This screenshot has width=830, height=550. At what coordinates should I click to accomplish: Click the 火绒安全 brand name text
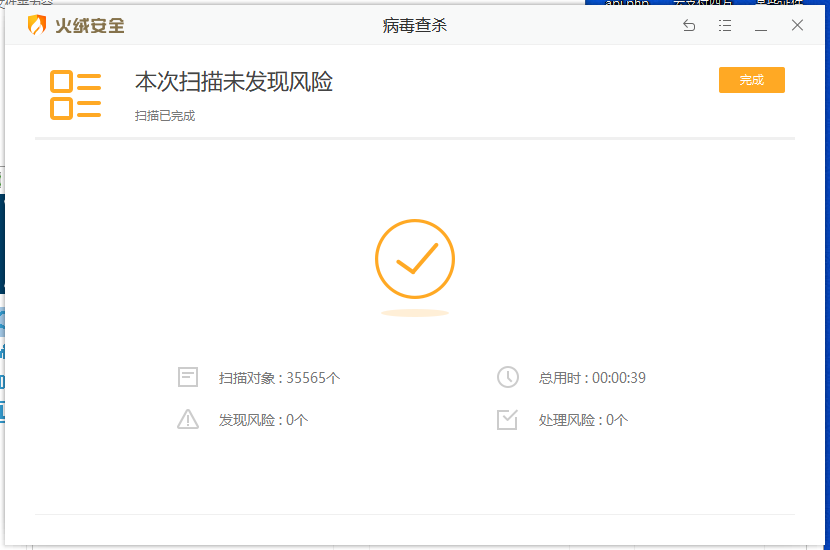tap(90, 26)
